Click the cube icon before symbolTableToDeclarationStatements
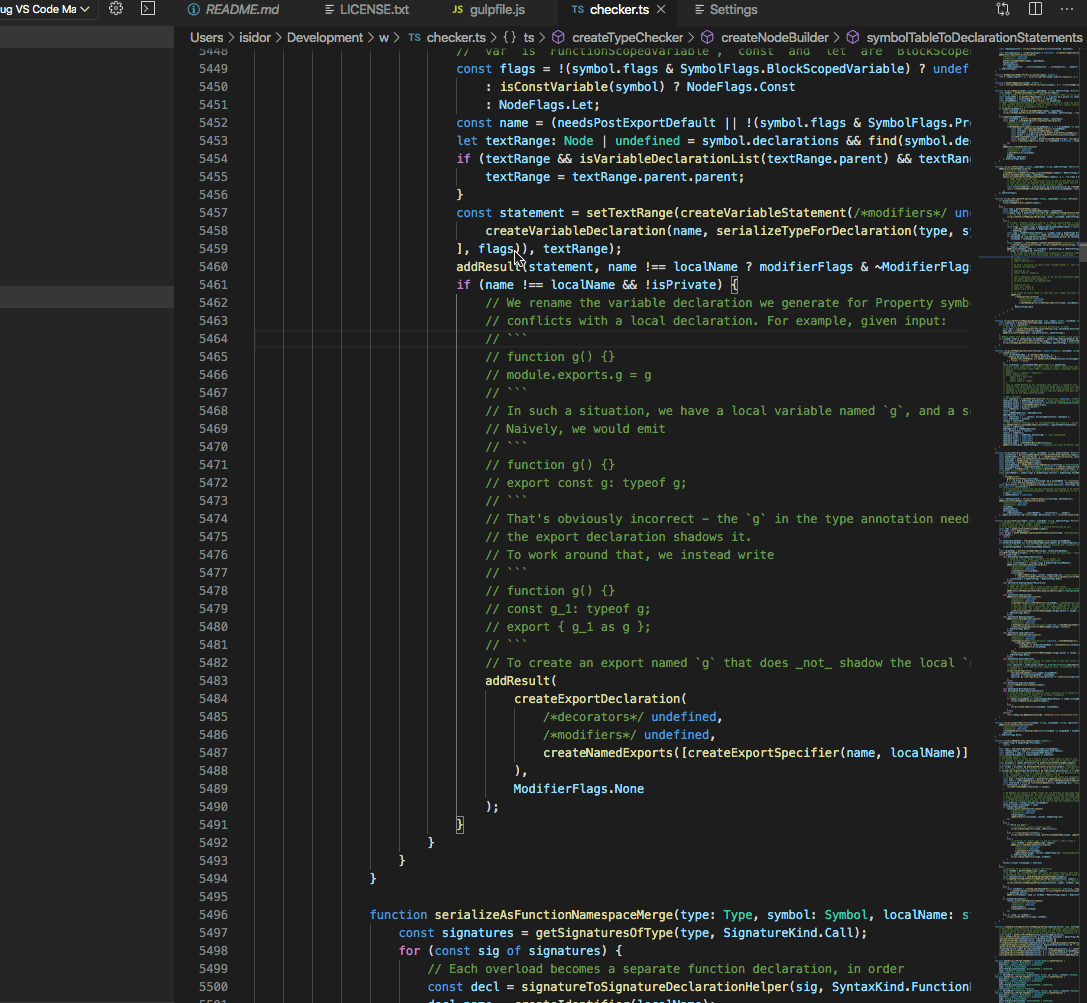This screenshot has width=1087, height=1003. tap(853, 37)
